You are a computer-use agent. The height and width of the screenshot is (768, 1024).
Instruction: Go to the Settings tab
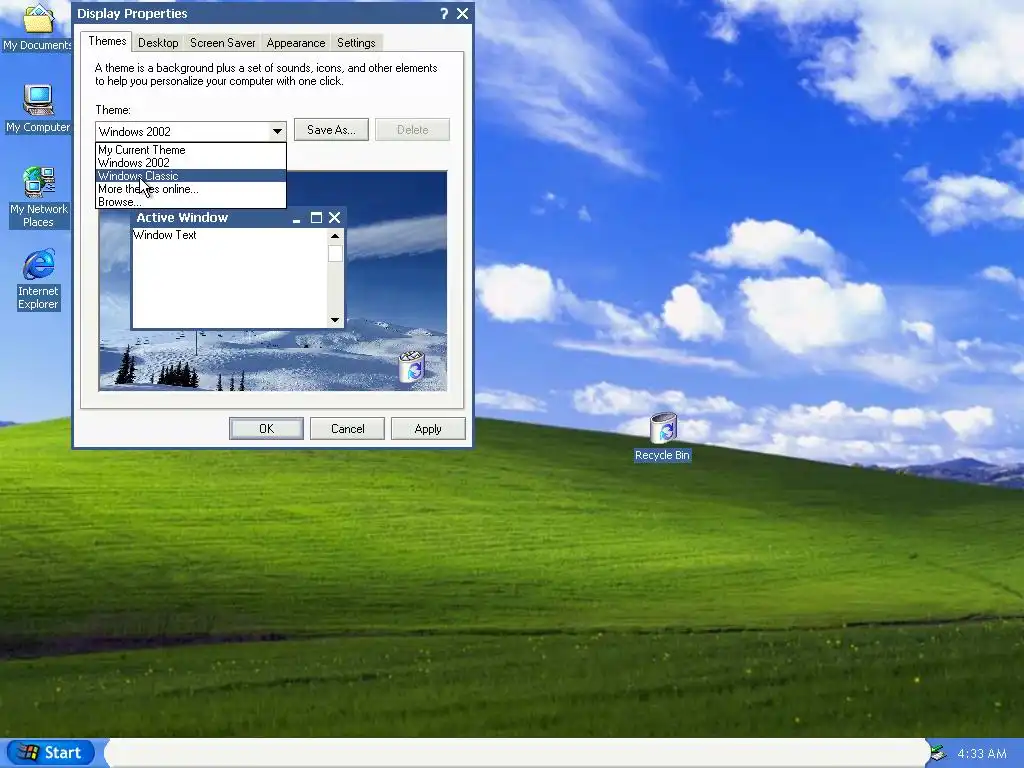(x=356, y=43)
